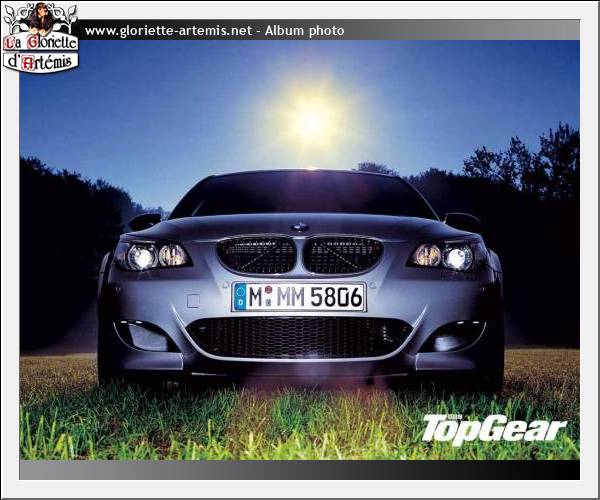Viewport: 600px width, 500px height.
Task: Click the BMW roundel emblem on the hood
Action: pos(299,227)
